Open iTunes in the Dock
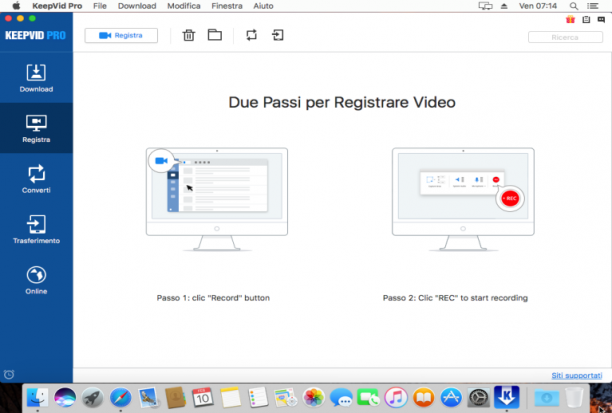 pos(396,398)
